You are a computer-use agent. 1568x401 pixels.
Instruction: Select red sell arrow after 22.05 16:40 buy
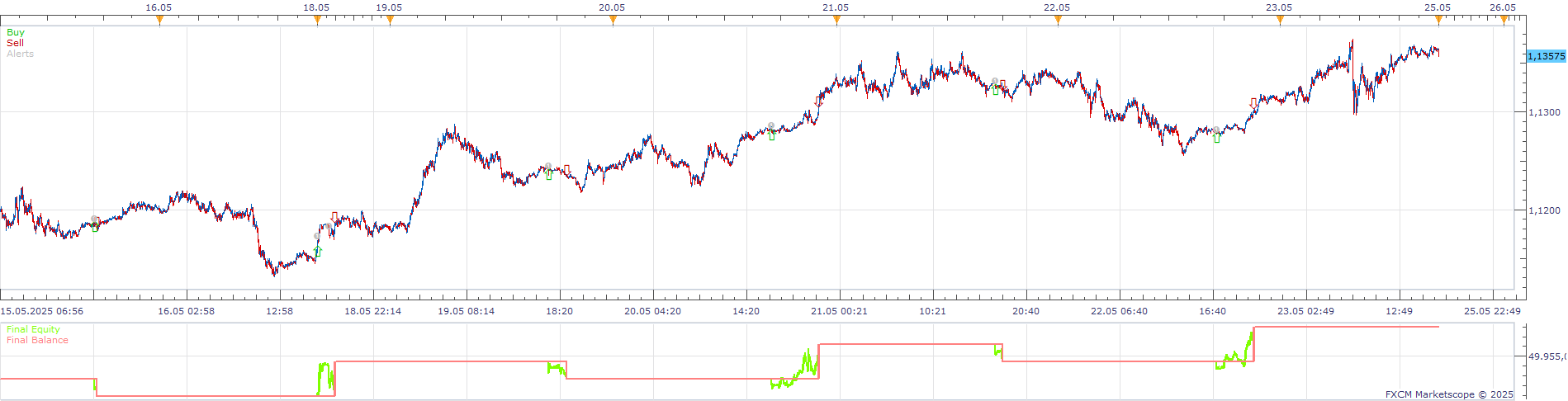click(x=1253, y=103)
